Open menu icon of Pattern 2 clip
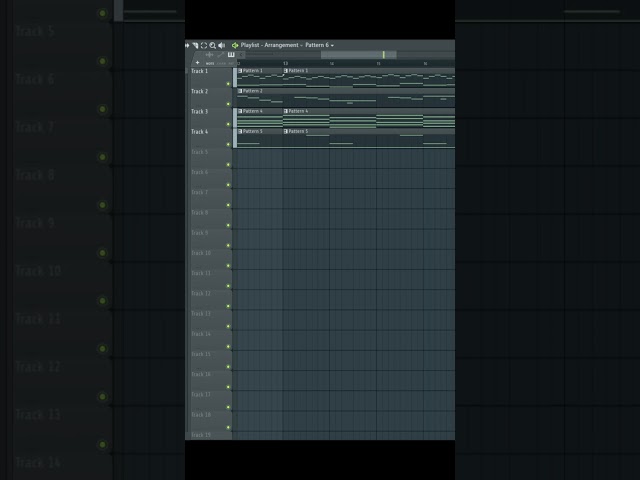Screen dimensions: 640x480 pos(240,91)
